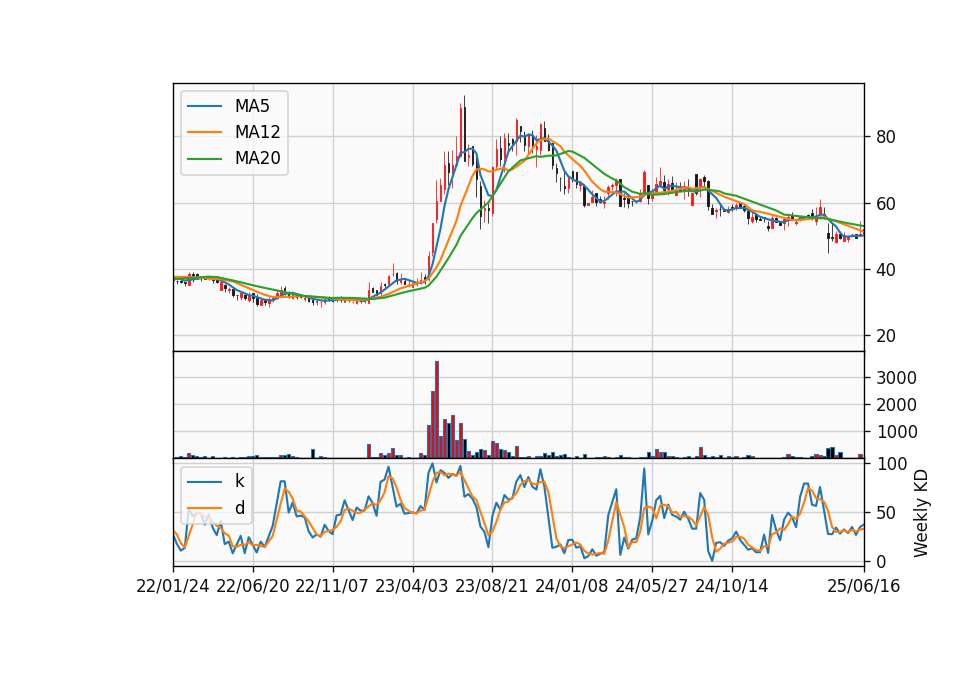The image size is (960, 690).
Task: Click the 24/05/27 date tick label
Action: pos(651,587)
